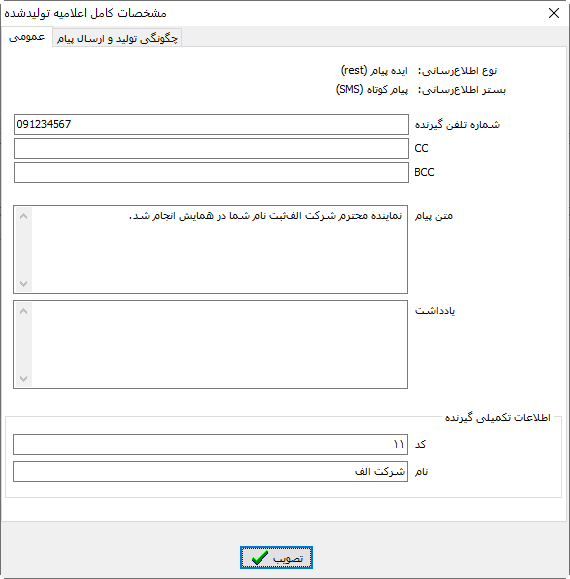Image resolution: width=570 pixels, height=579 pixels.
Task: Click the نوع اطلاع‌رسانی value ایده پیام (rest)
Action: (x=374, y=70)
